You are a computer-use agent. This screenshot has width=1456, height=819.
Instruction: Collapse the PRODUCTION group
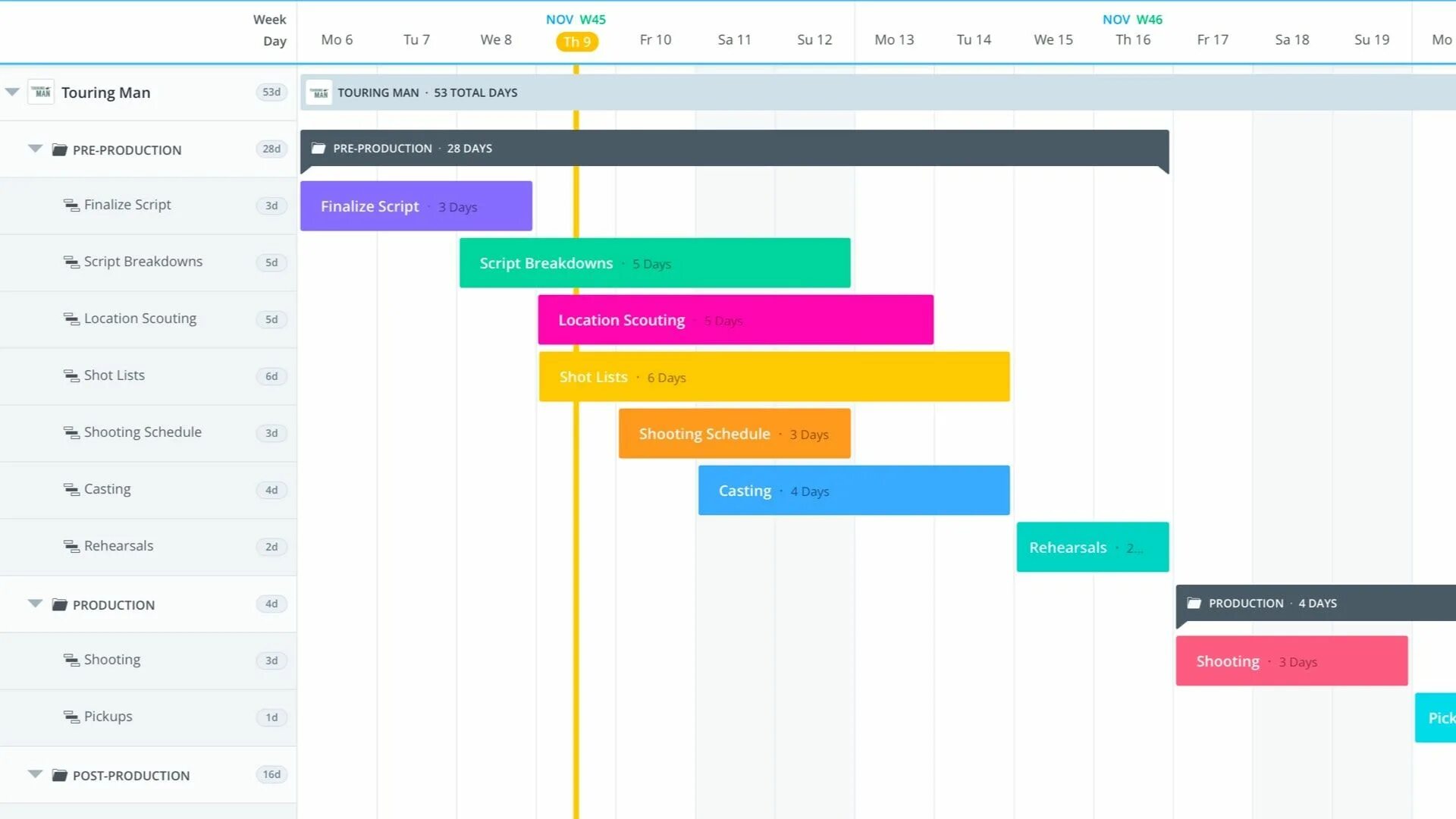coord(35,604)
